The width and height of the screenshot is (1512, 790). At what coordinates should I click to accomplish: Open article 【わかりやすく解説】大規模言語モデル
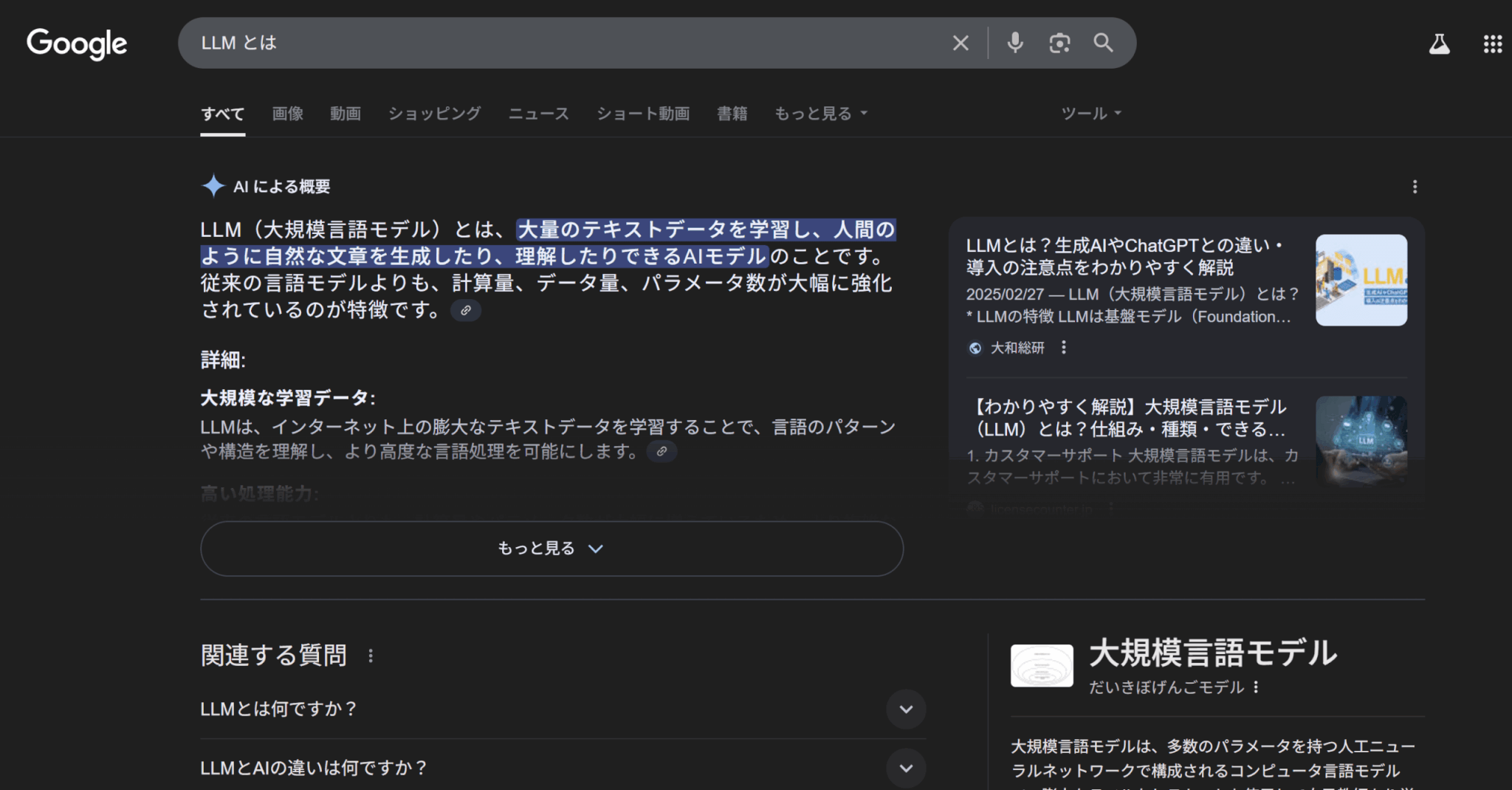pyautogui.click(x=1127, y=418)
